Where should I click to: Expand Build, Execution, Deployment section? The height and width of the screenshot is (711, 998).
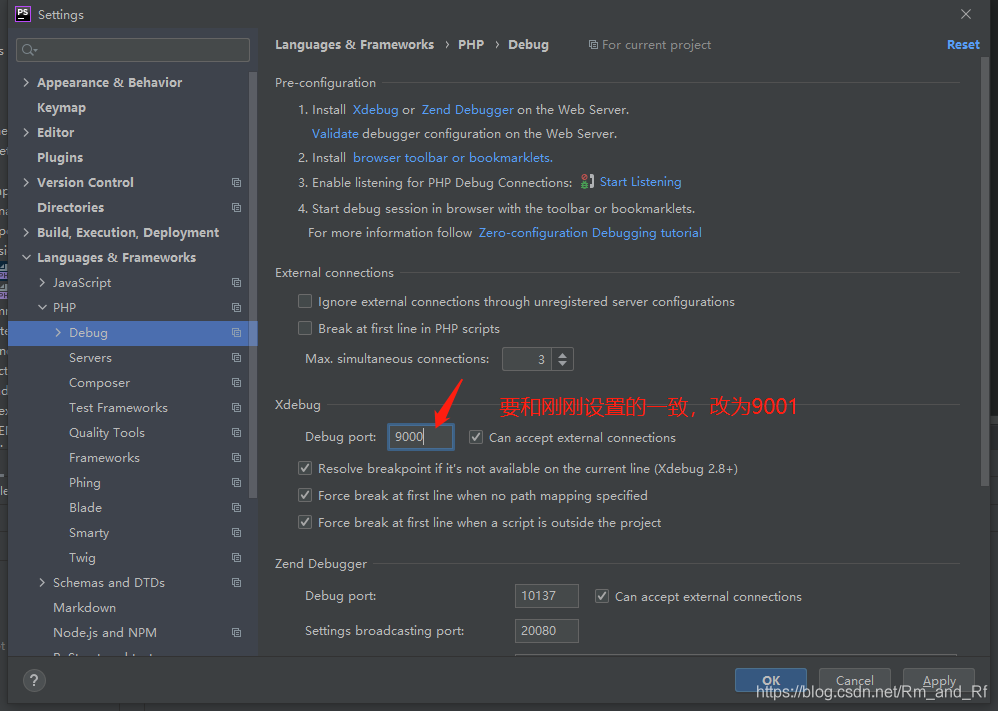[x=26, y=232]
